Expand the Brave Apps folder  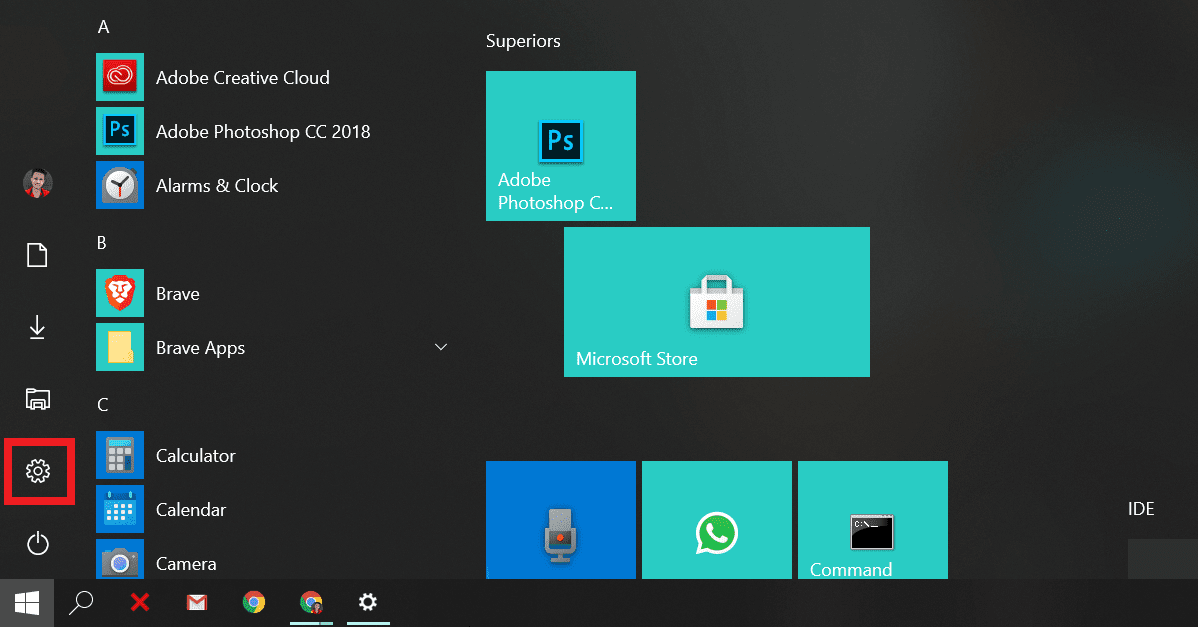point(440,346)
